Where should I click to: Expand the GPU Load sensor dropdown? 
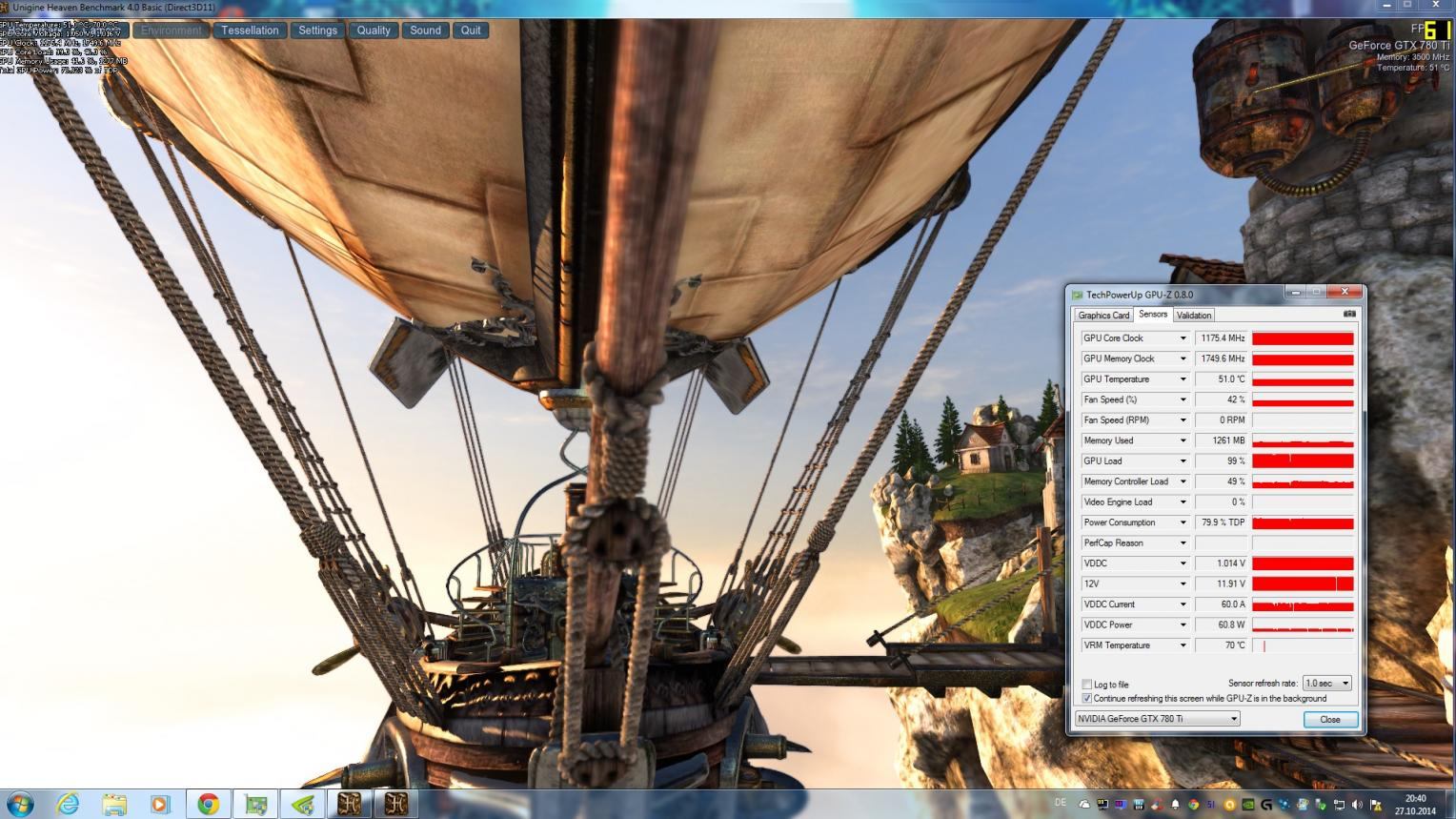(x=1183, y=461)
